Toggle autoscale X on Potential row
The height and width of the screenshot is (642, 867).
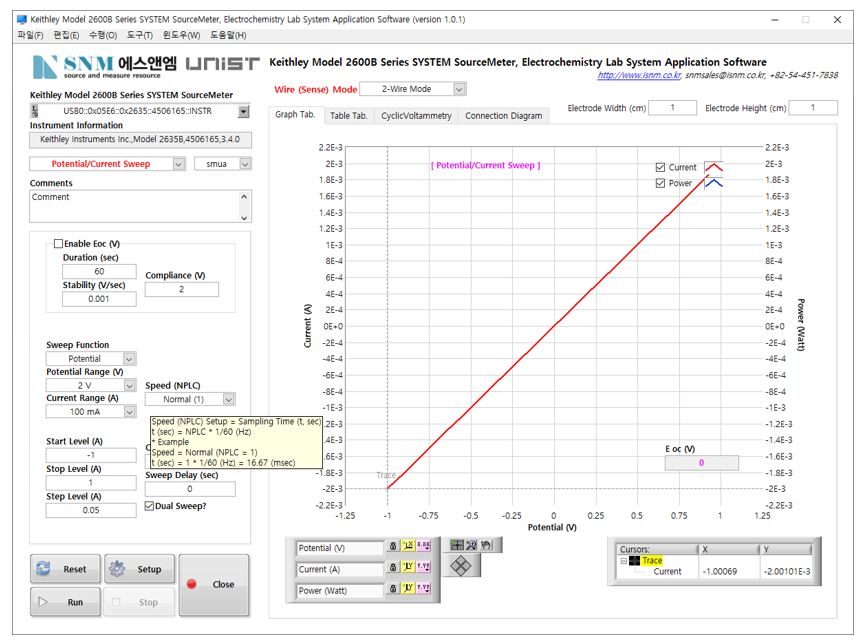(409, 548)
